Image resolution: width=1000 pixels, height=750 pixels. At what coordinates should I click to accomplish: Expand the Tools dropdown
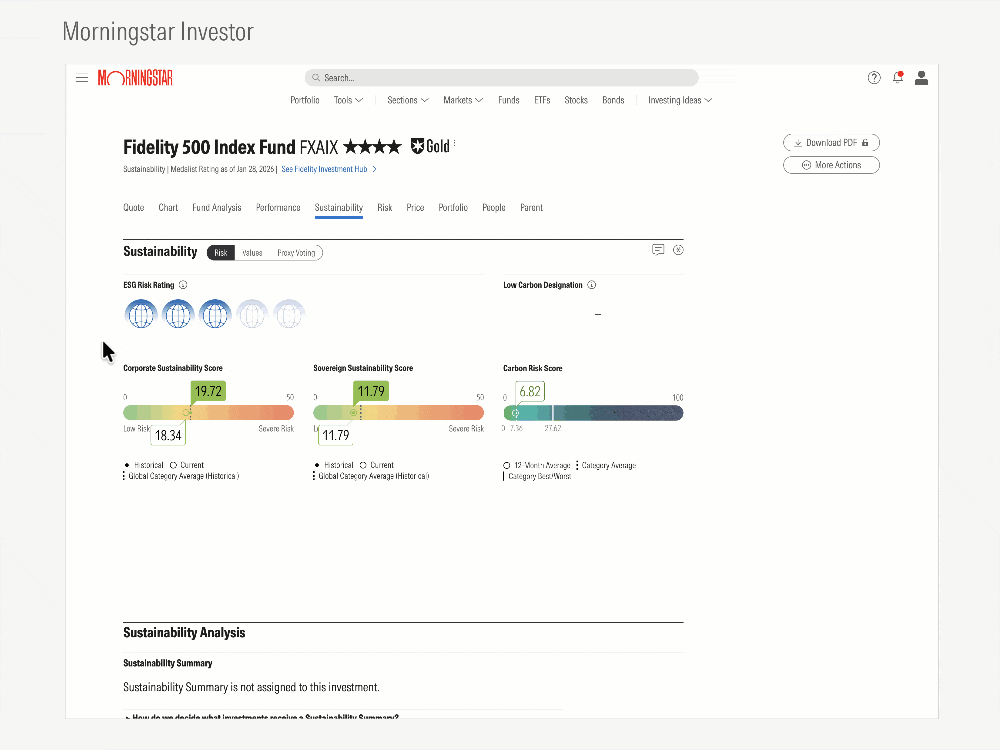pyautogui.click(x=348, y=100)
